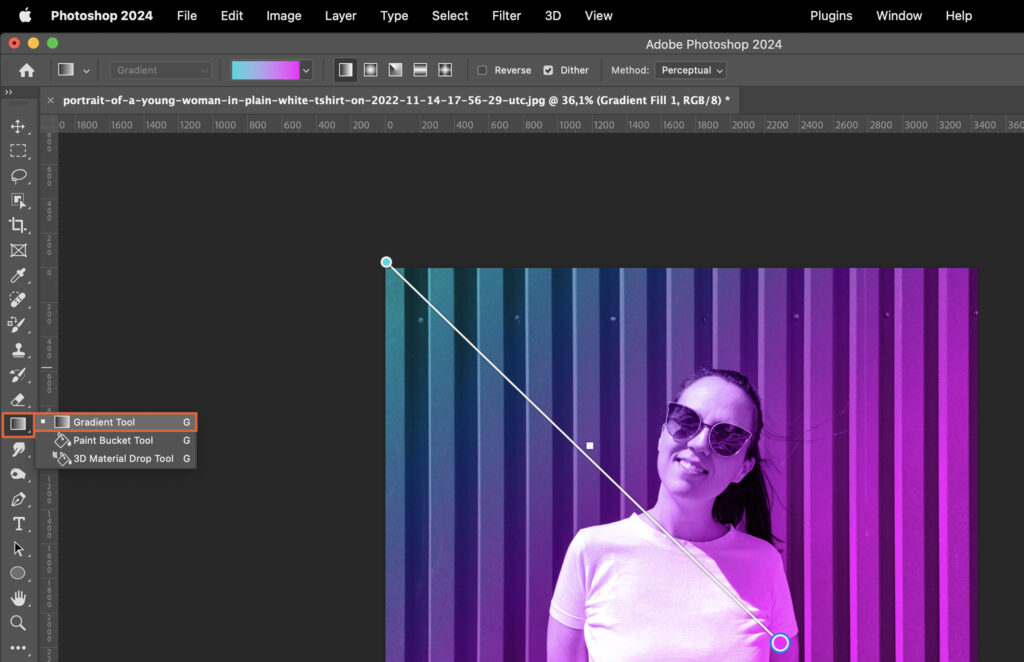Open the Filter menu
Viewport: 1024px width, 662px height.
[506, 15]
